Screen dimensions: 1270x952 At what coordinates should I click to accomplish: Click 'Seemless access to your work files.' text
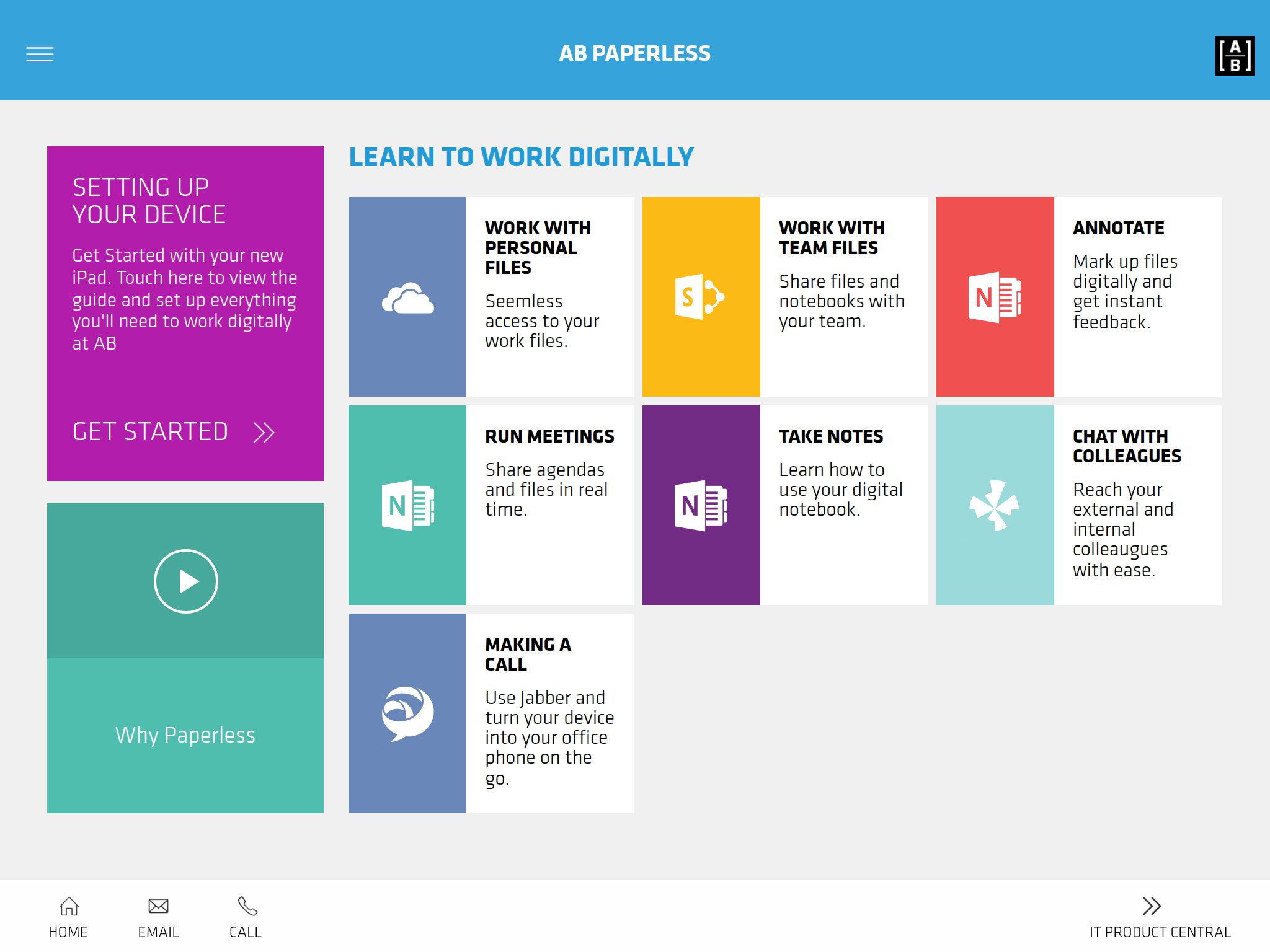point(542,321)
